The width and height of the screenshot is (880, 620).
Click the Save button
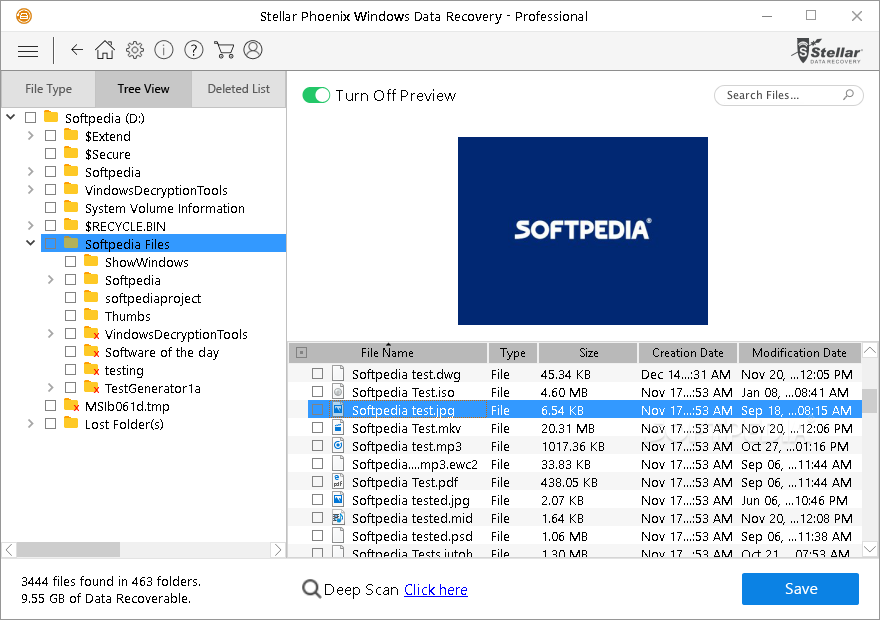pos(800,589)
